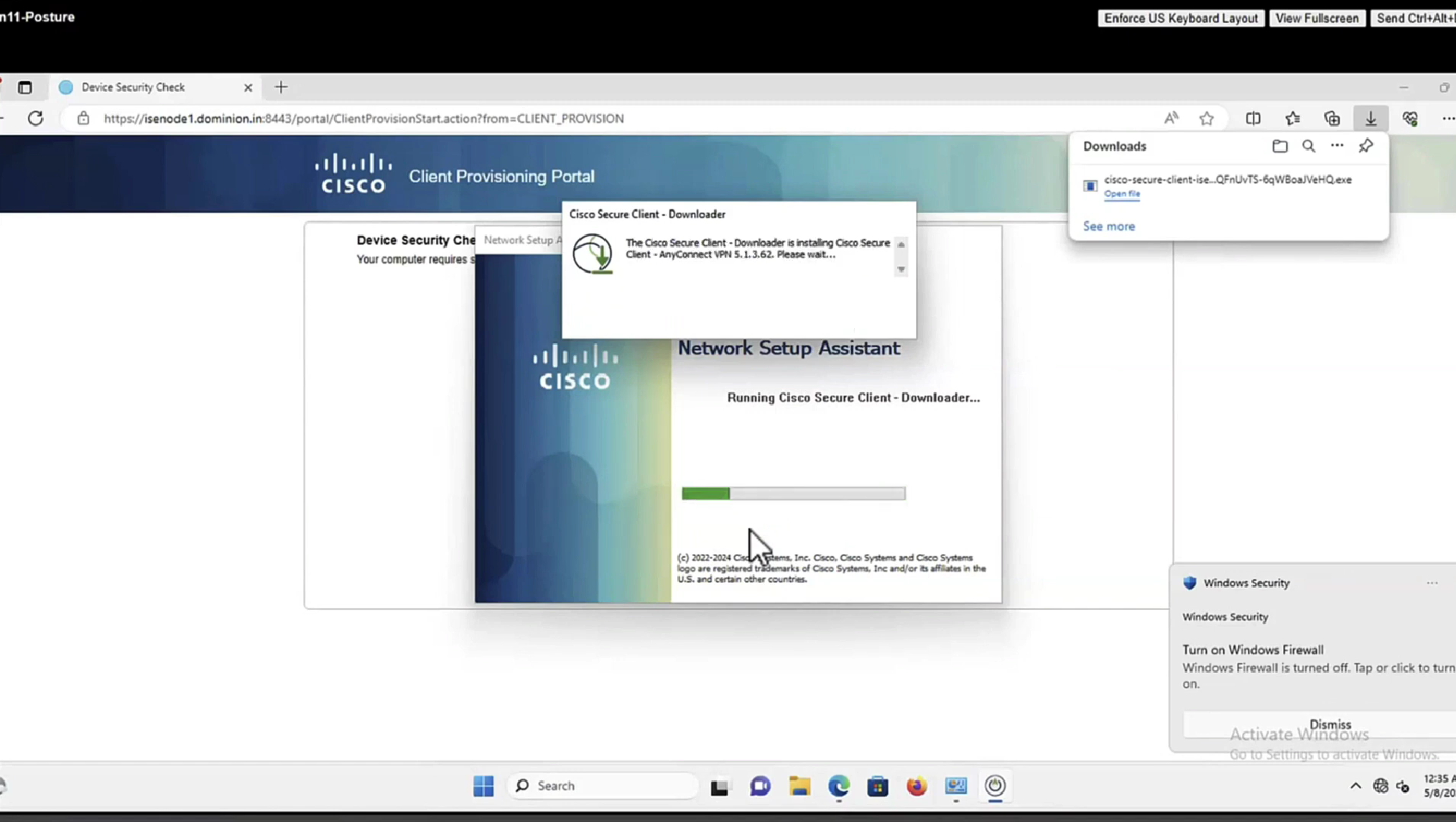Click See more in Downloads
The height and width of the screenshot is (822, 1456).
tap(1108, 226)
